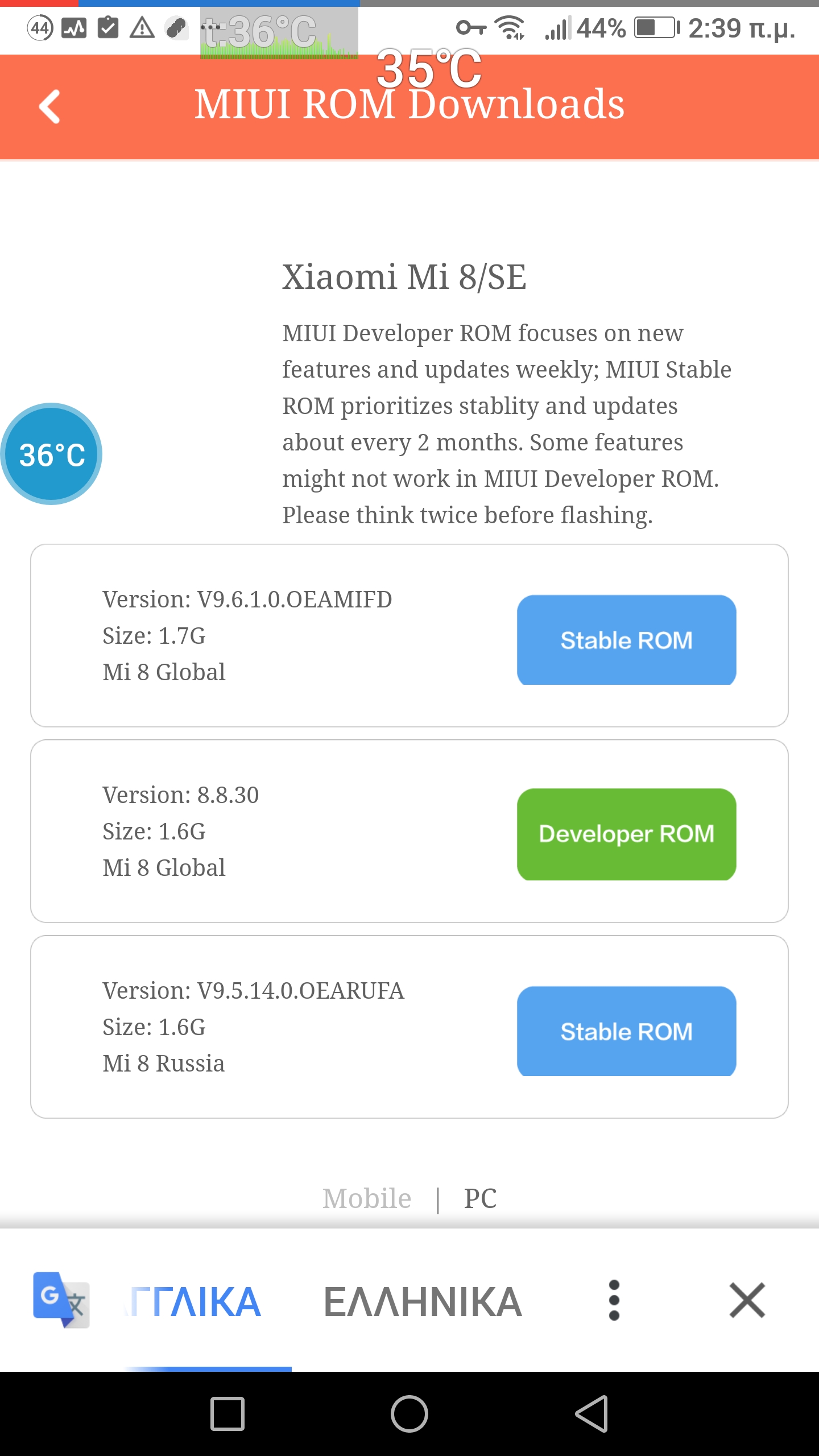The height and width of the screenshot is (1456, 819).
Task: Open translate bar three-dot options menu
Action: (x=614, y=1300)
